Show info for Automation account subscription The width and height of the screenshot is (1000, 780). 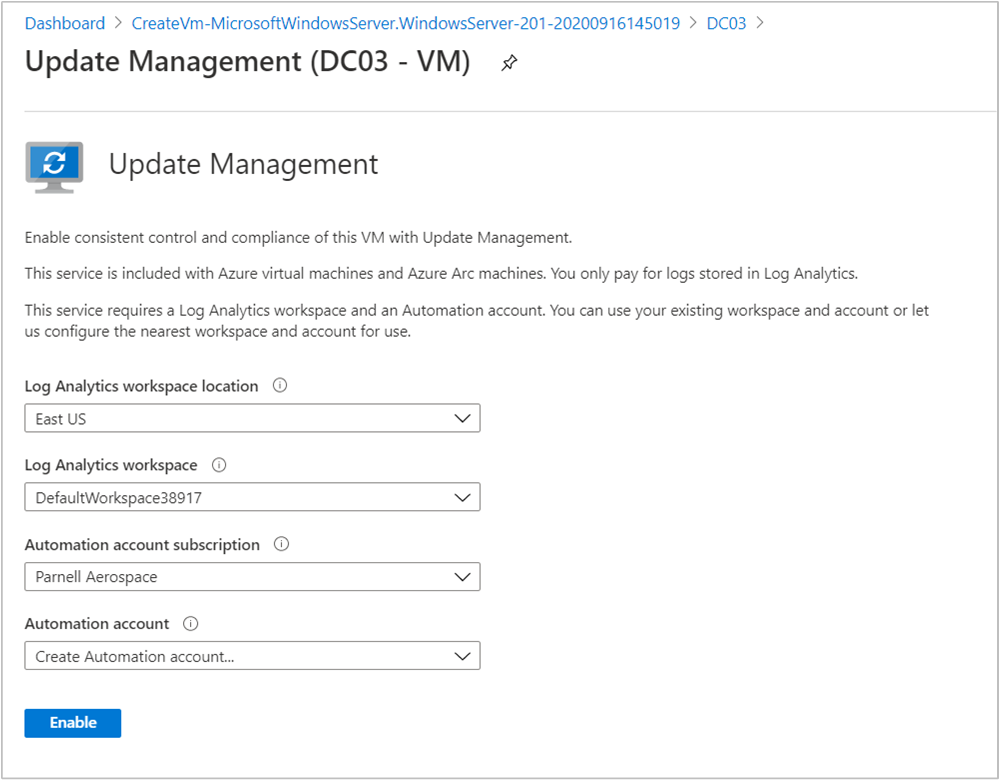(281, 544)
